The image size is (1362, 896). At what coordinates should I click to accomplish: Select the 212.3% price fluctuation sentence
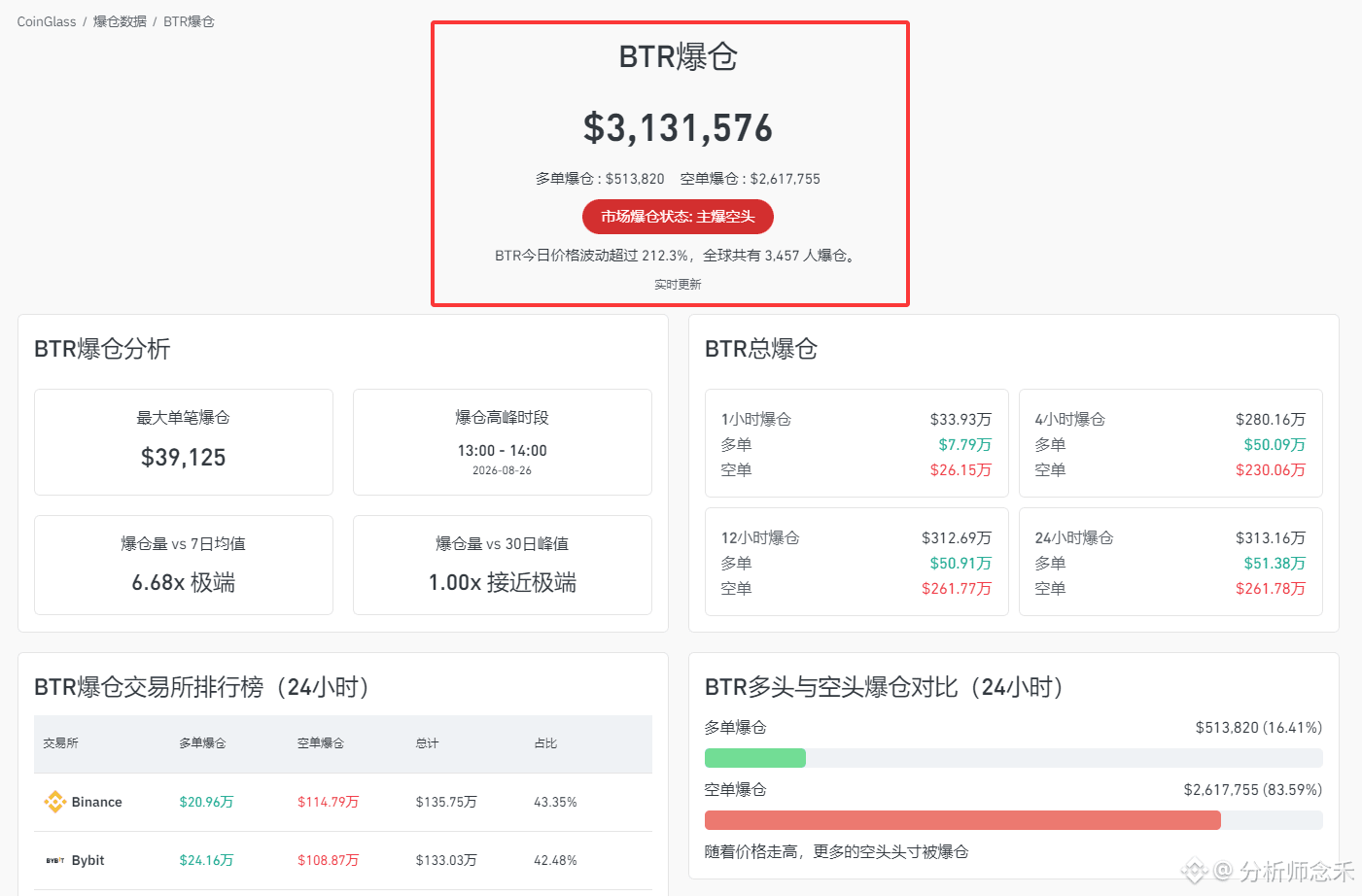(678, 256)
